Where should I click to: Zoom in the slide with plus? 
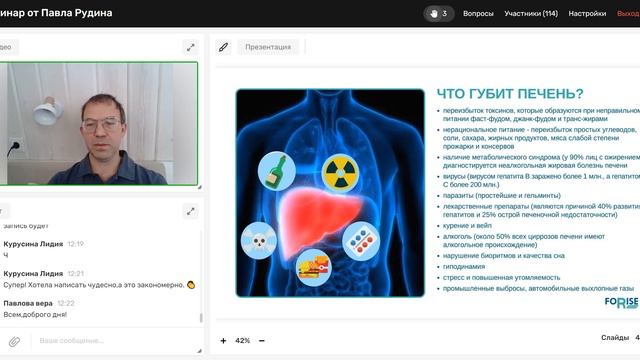click(223, 340)
